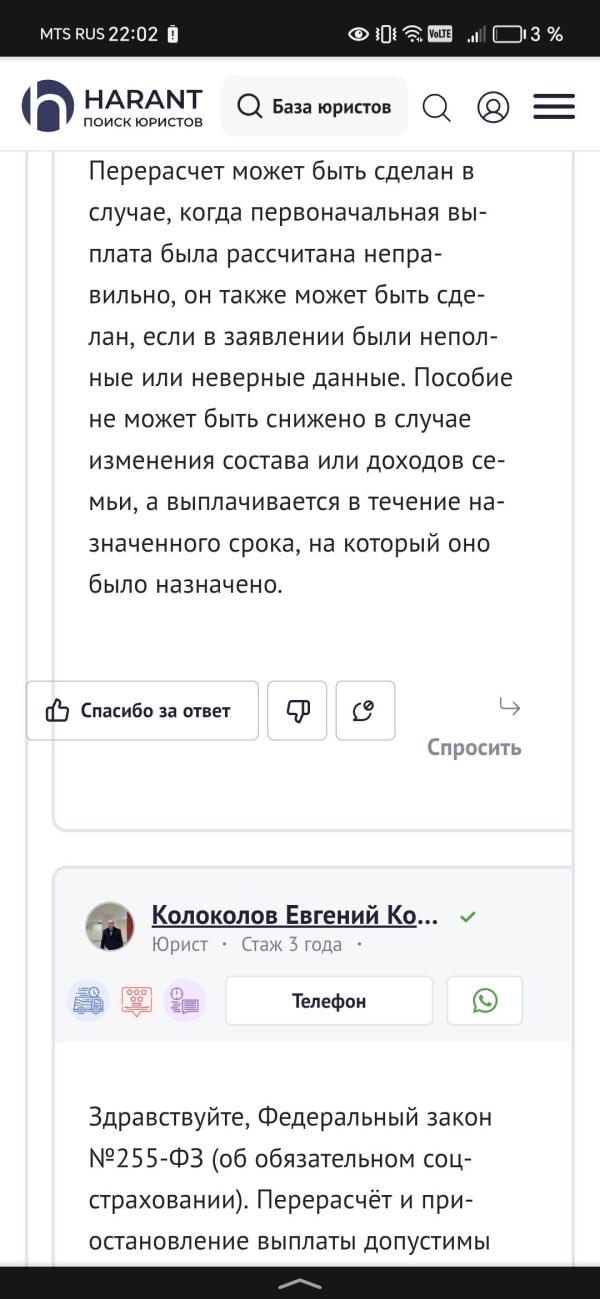Open the search magnifier icon
This screenshot has height=1299, width=600.
pos(437,107)
